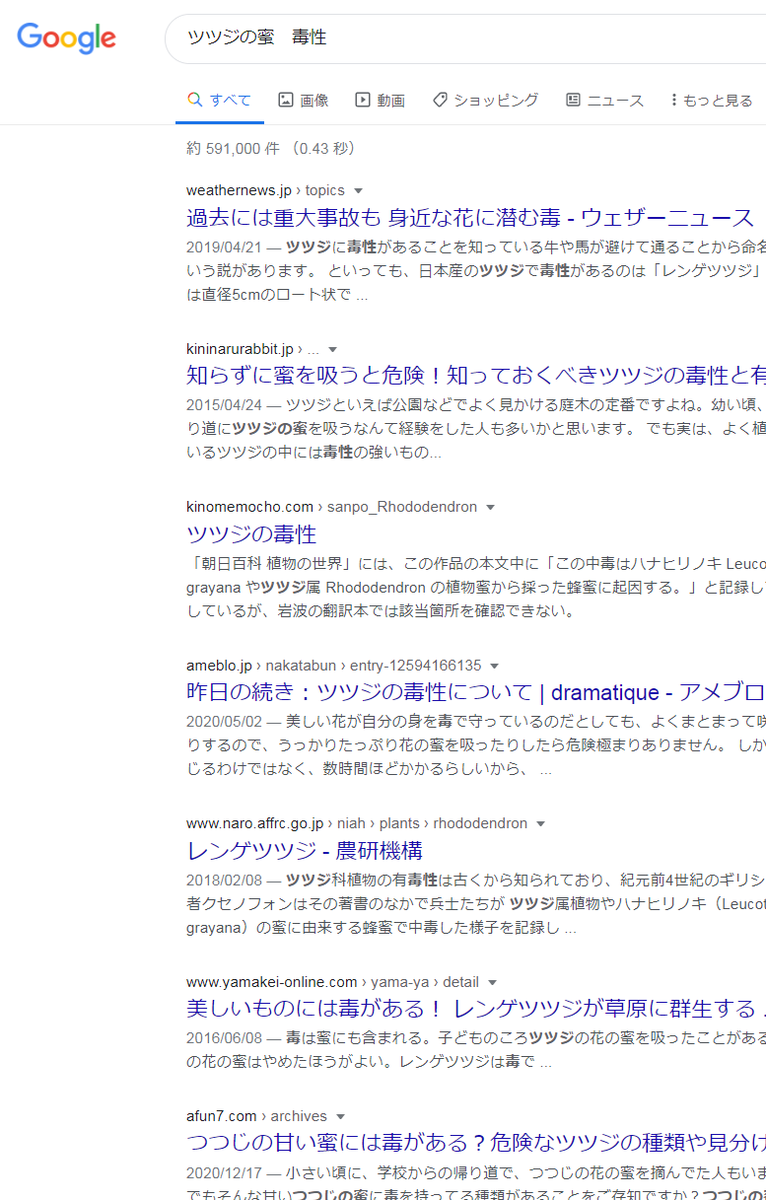The image size is (766, 1200).
Task: Open result 過去には重大事故も 身近な花に潜む毒
Action: click(470, 217)
